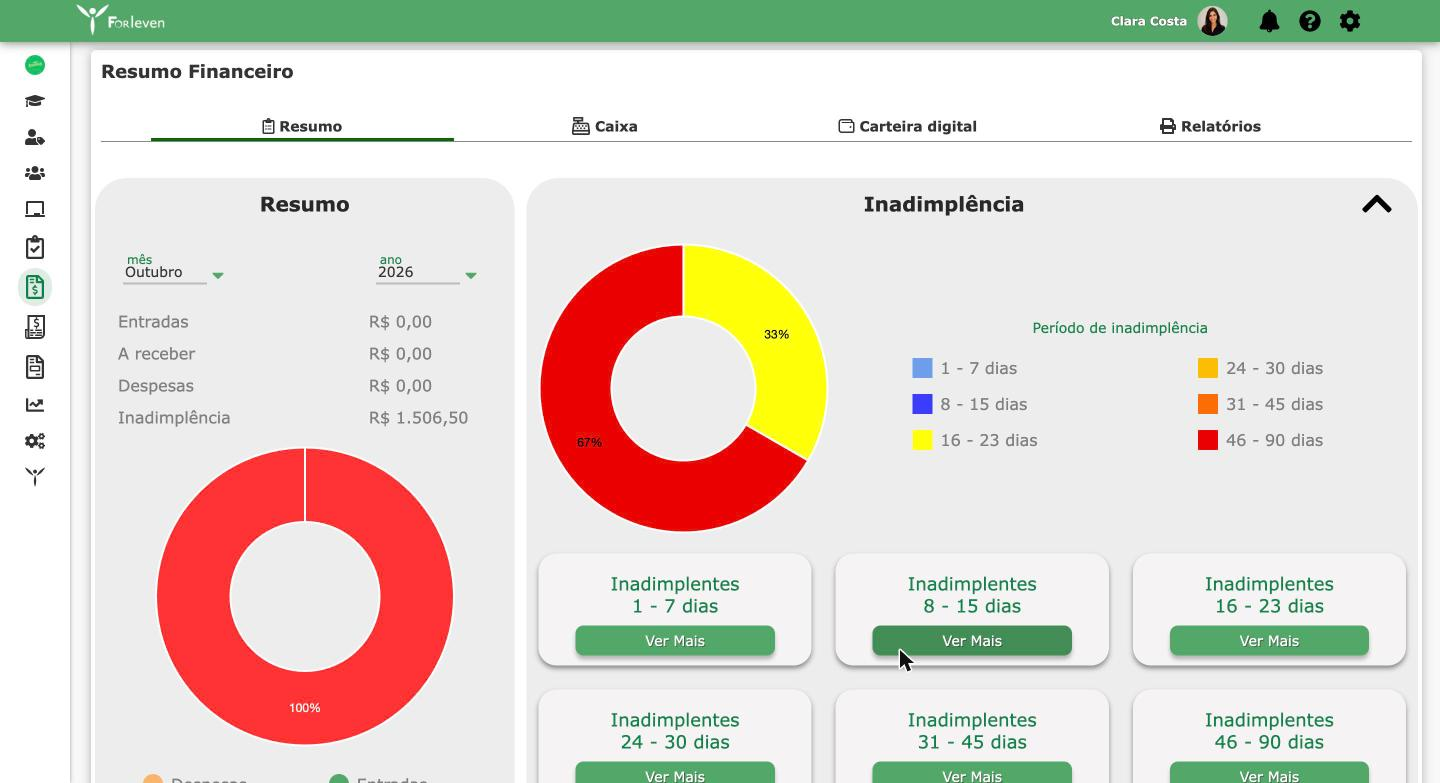Click Ver Mais for 16 - 23 dias

(x=1269, y=641)
